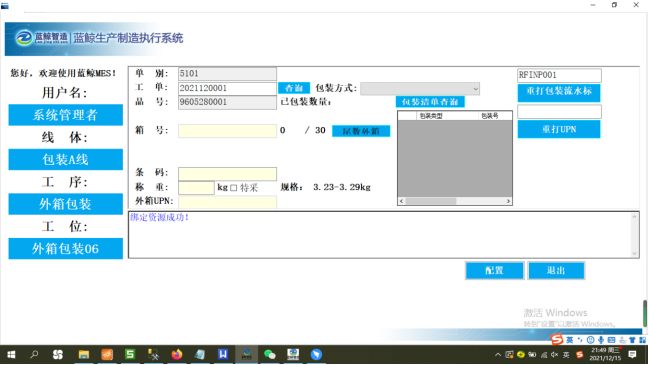
Task: Click the 退出 button
Action: [x=556, y=271]
